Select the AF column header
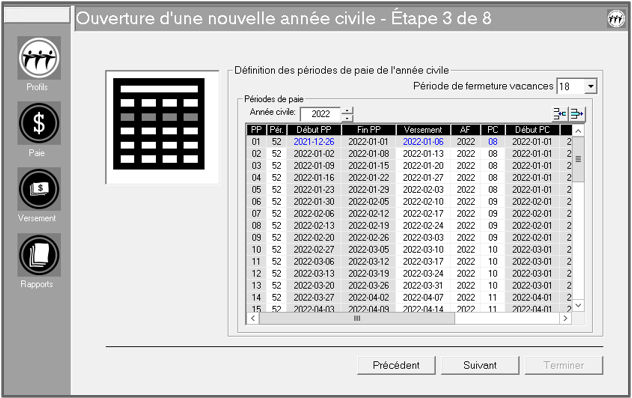The width and height of the screenshot is (632, 398). [x=466, y=130]
